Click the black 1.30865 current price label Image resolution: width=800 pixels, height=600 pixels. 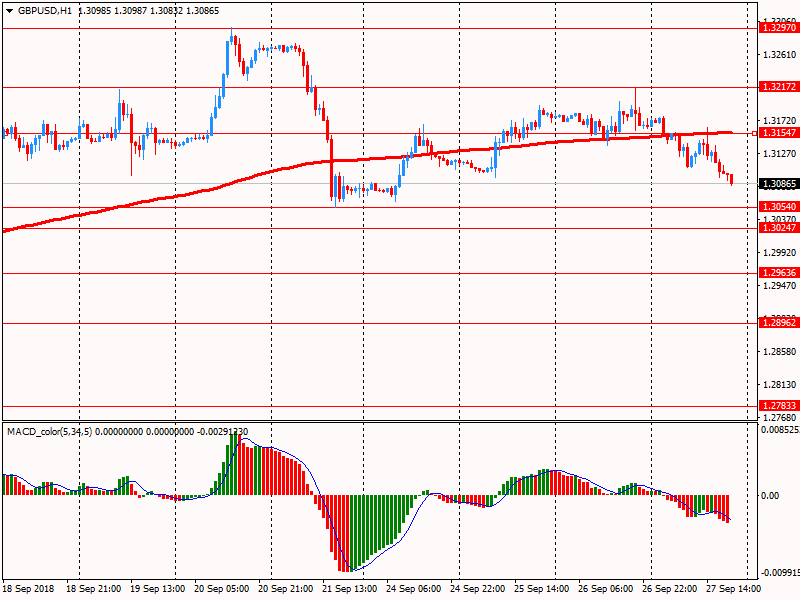(x=778, y=184)
